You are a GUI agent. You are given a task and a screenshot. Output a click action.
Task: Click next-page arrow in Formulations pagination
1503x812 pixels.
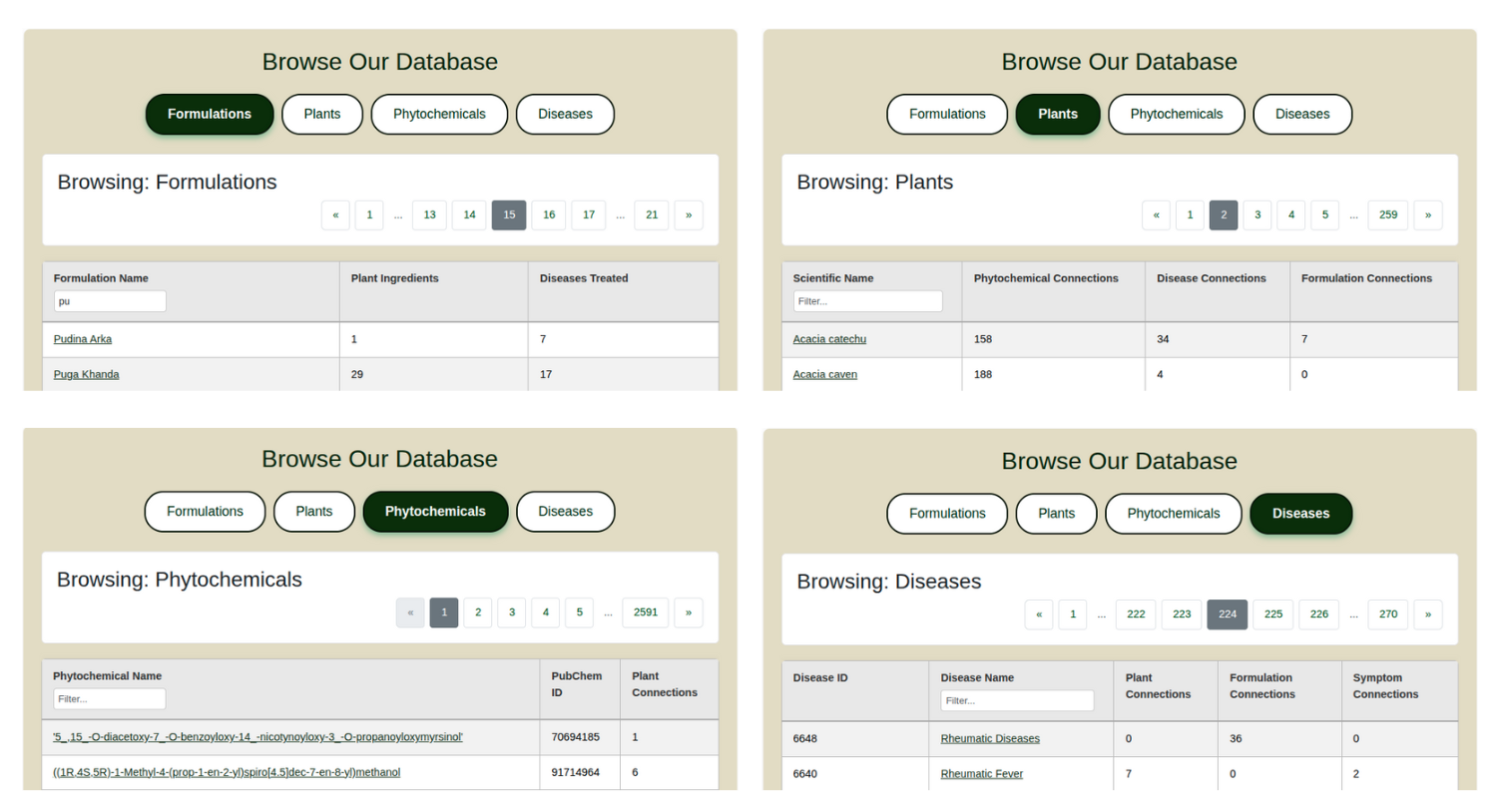coord(688,215)
